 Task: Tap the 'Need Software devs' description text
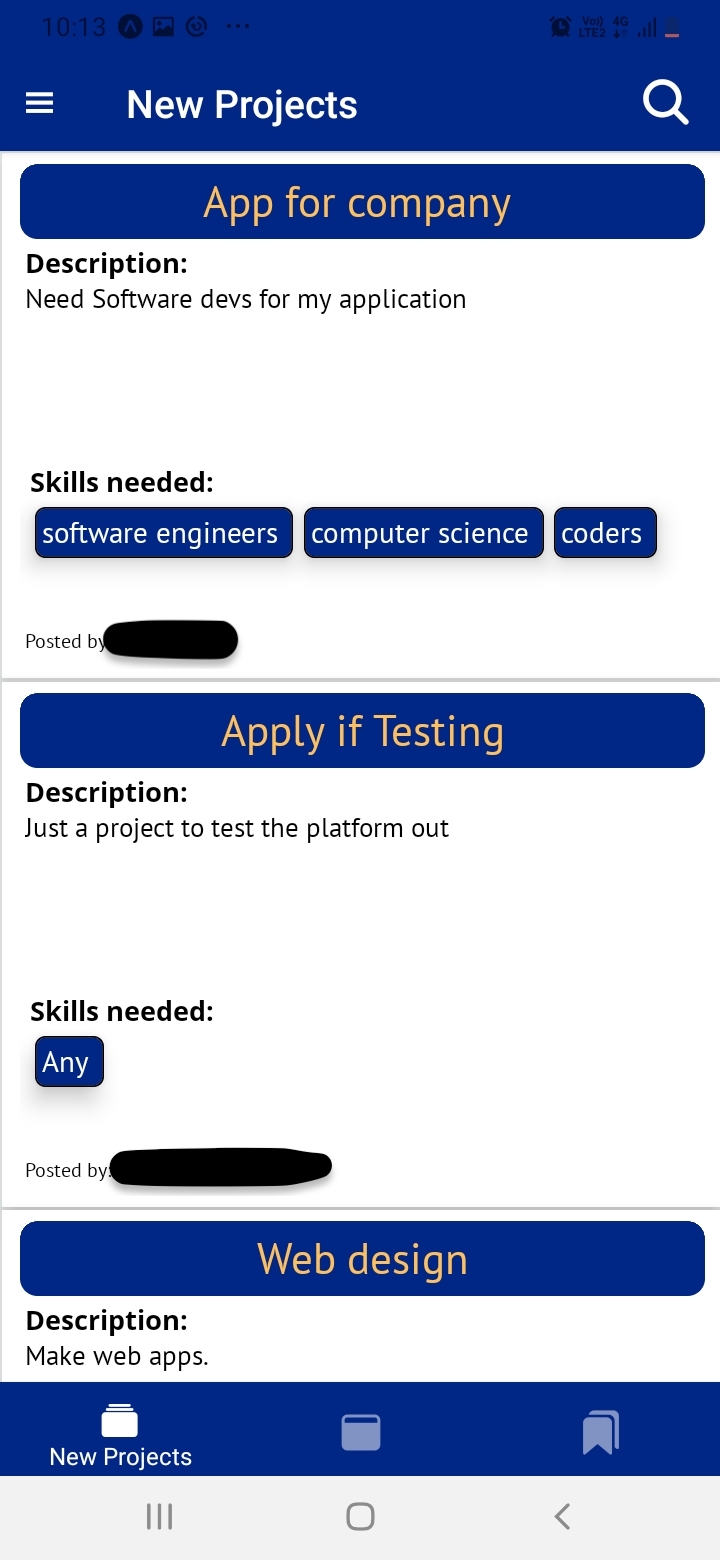coord(246,299)
